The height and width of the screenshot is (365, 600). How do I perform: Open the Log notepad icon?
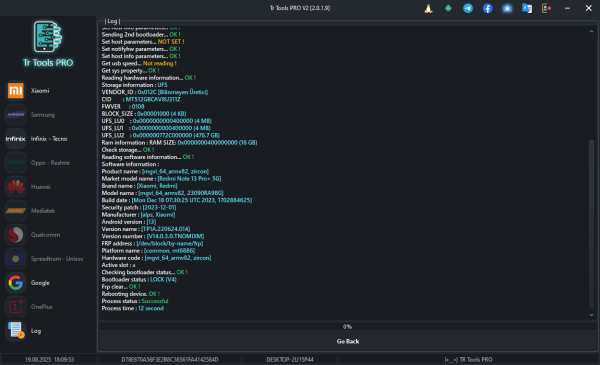16,331
